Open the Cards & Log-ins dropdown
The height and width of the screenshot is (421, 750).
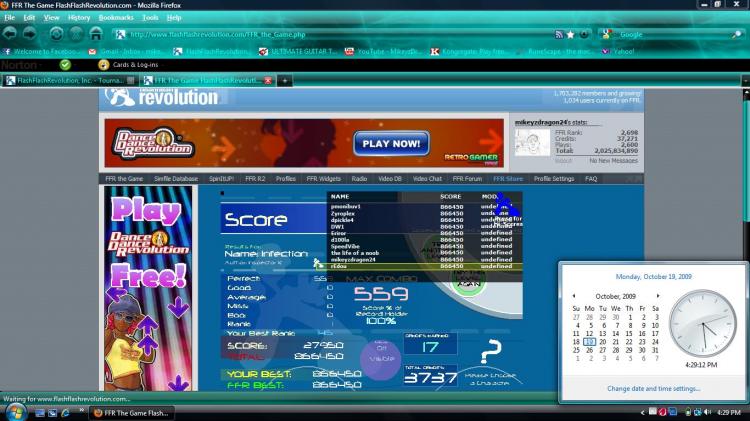(129, 64)
